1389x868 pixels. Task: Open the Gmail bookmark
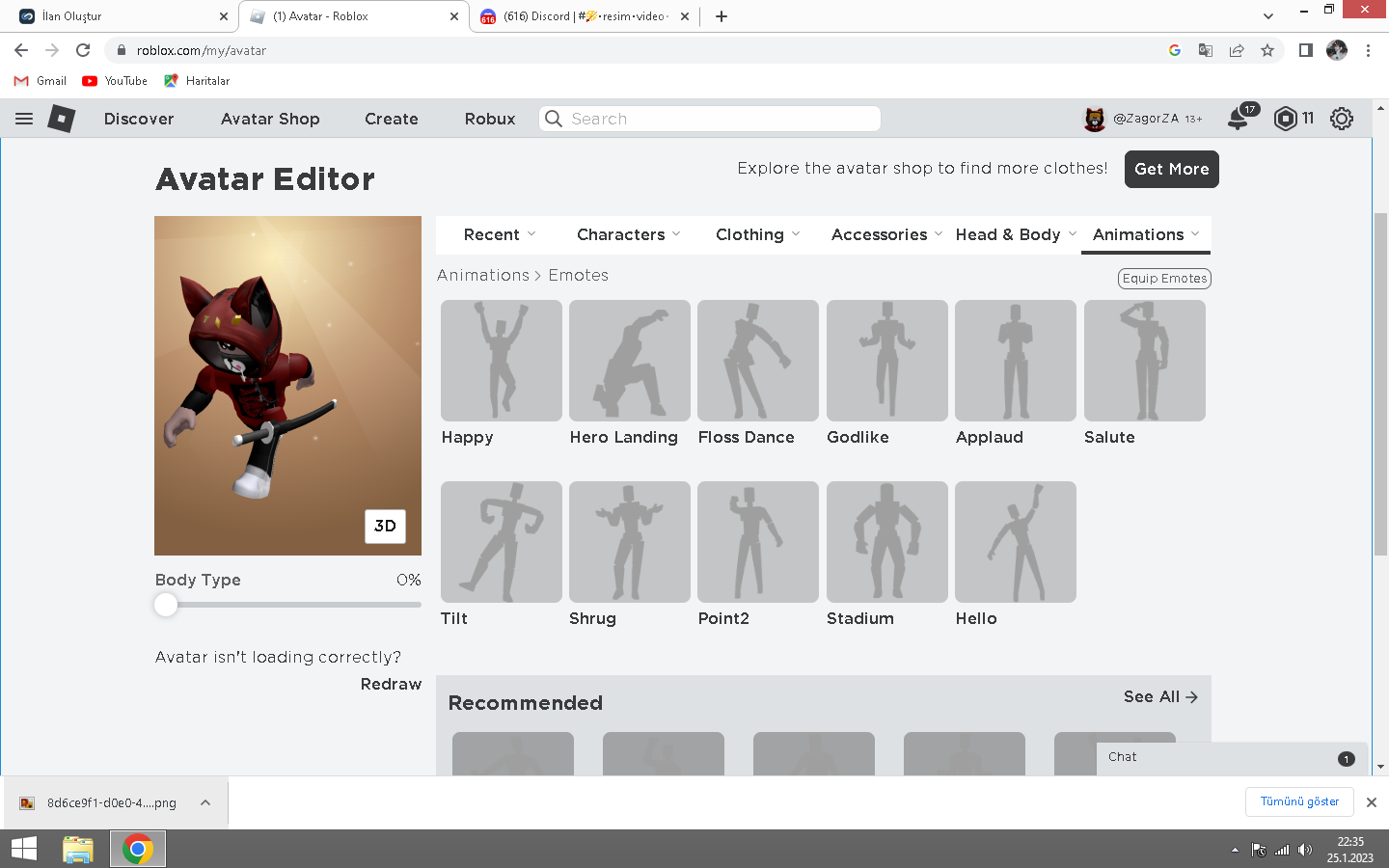click(x=41, y=81)
